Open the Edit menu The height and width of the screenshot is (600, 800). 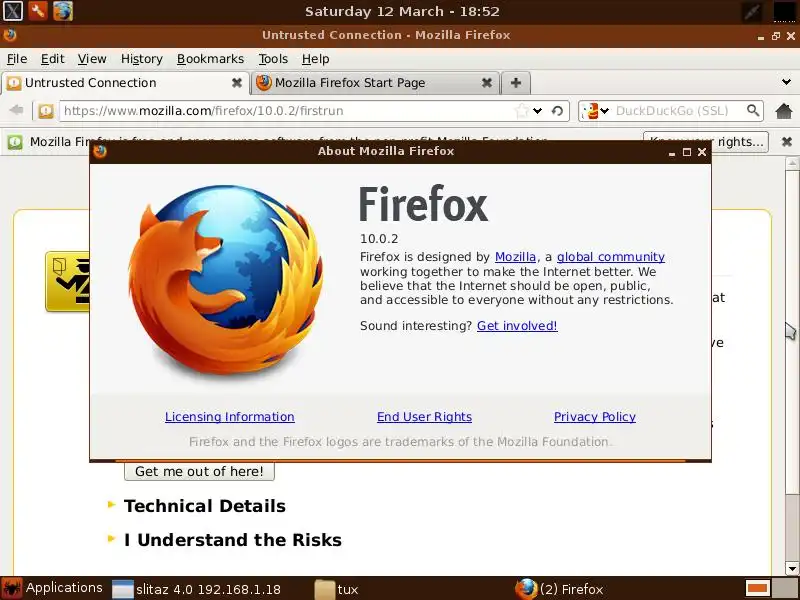53,59
